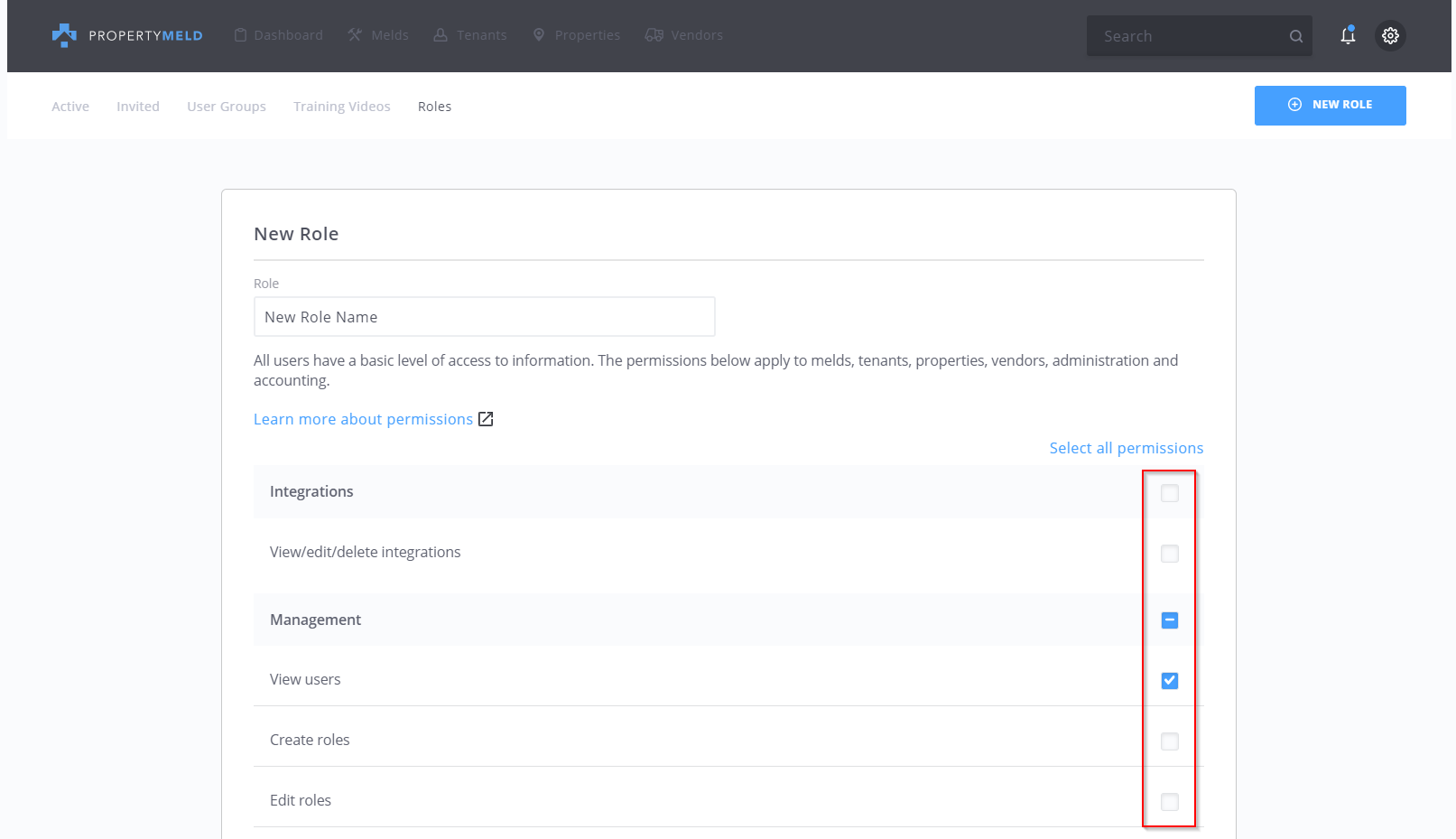Open Tenants from the top bar
Screen dimensions: 1456x839
click(470, 35)
